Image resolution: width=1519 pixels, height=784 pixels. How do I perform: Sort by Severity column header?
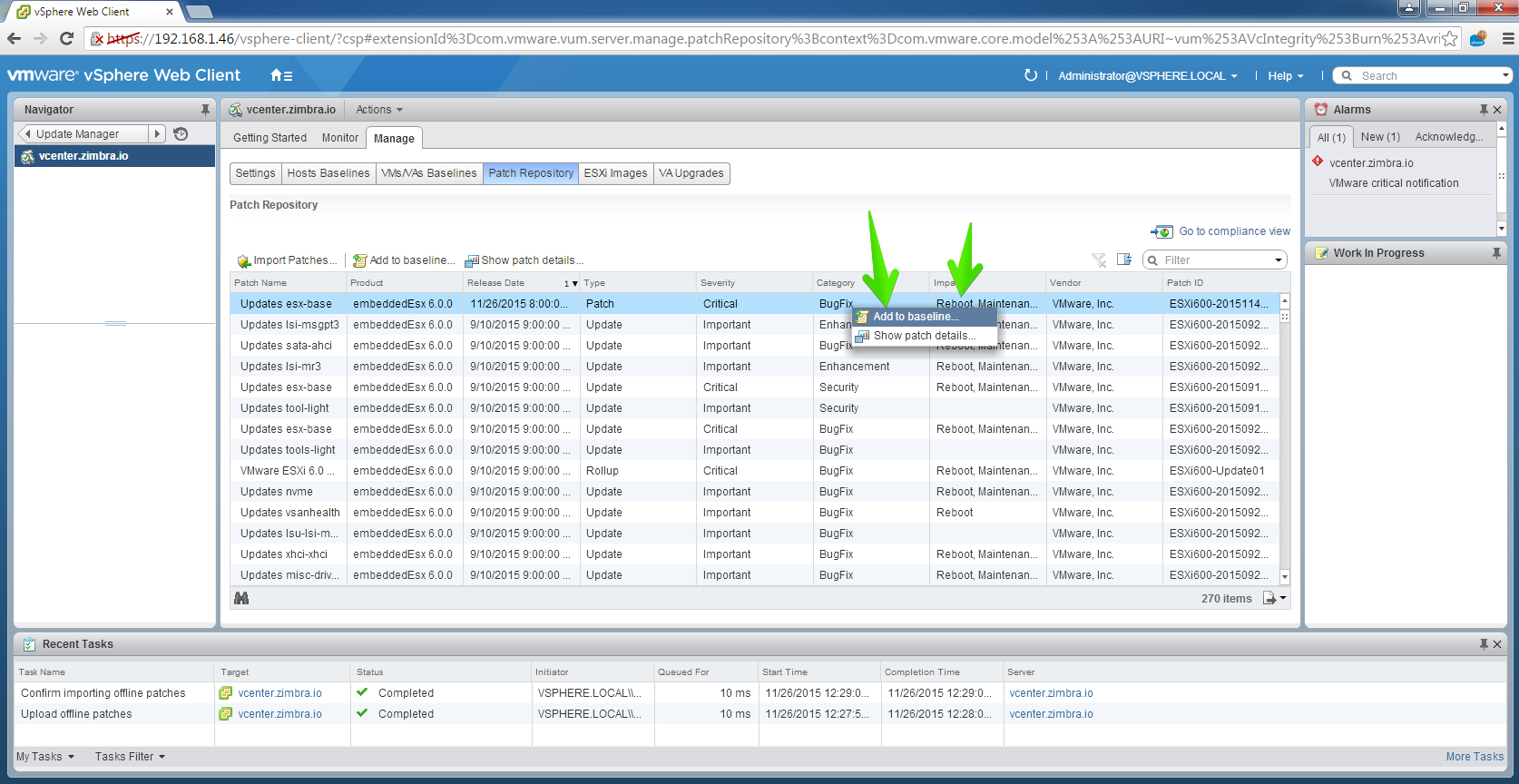[754, 283]
